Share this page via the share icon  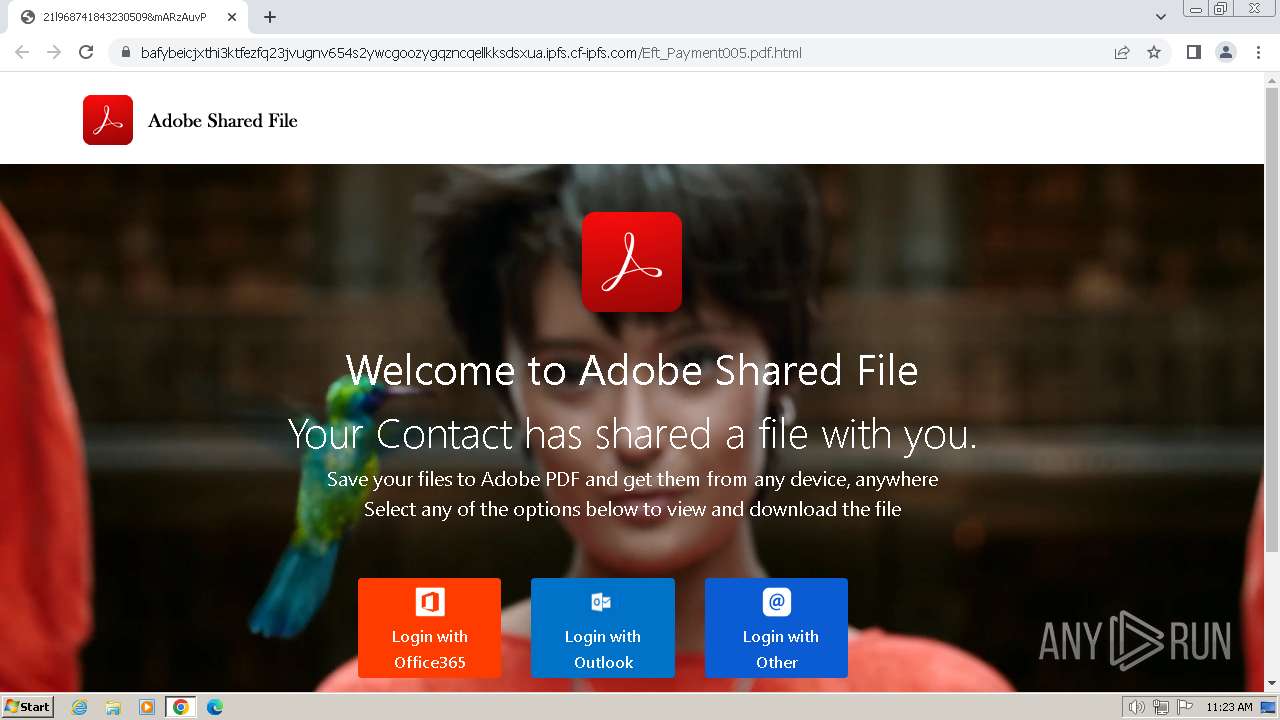click(x=1122, y=53)
